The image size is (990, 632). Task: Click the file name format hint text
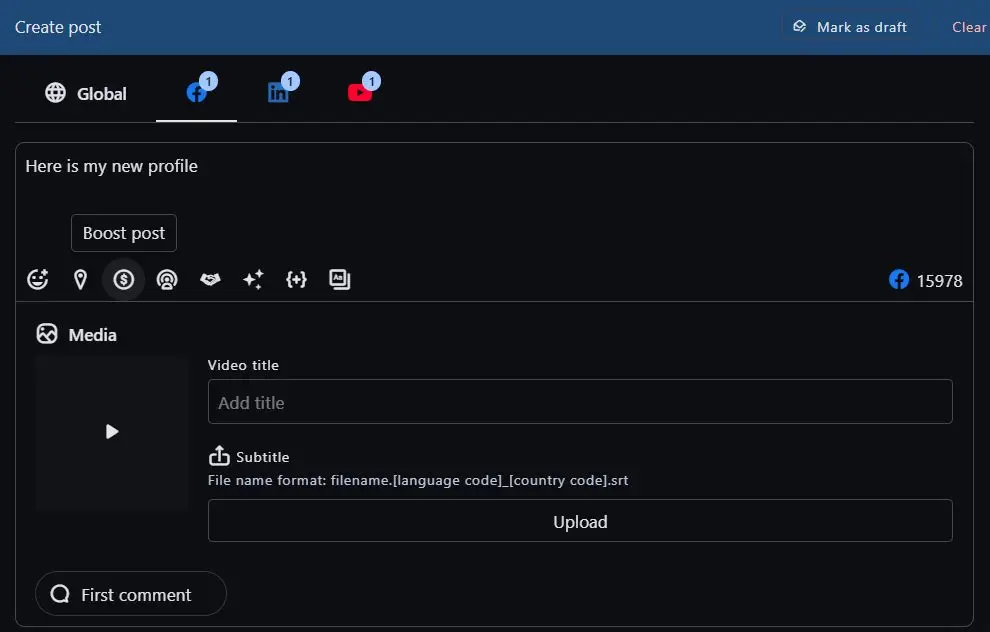point(418,480)
